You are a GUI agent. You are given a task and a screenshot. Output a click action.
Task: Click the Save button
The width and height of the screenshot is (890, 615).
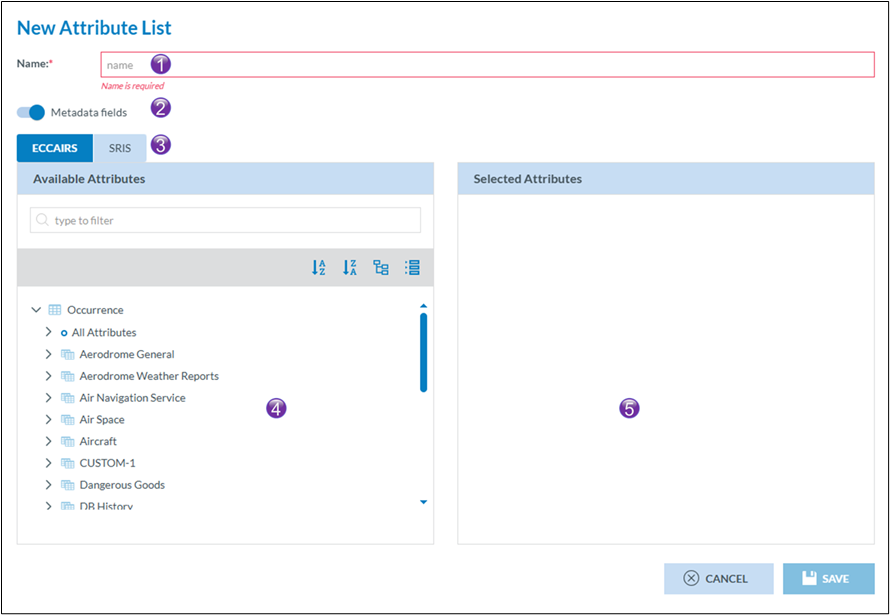pos(828,579)
